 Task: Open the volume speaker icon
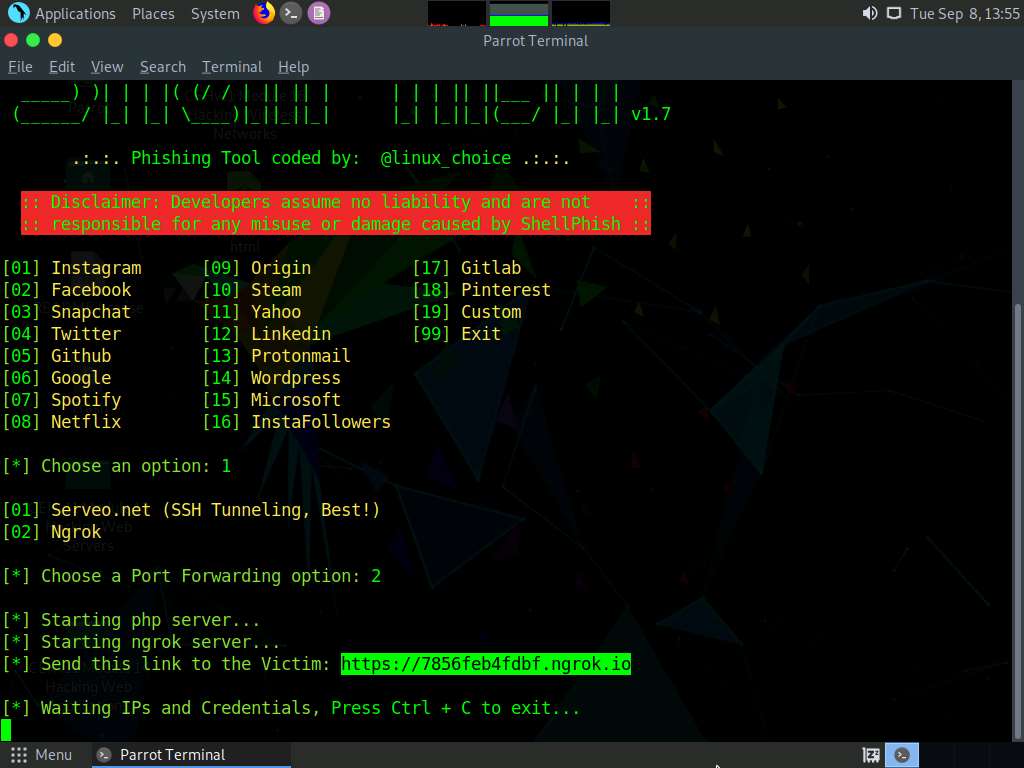click(869, 13)
